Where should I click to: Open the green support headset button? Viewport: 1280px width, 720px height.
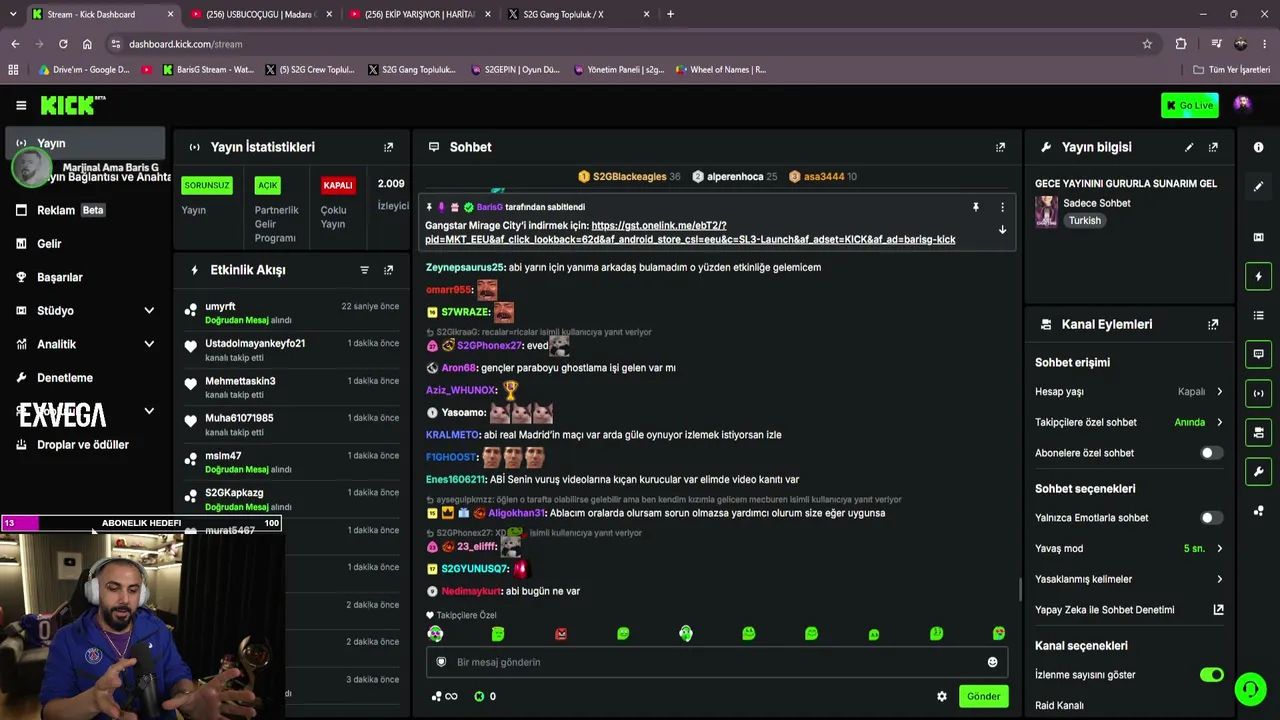1250,689
